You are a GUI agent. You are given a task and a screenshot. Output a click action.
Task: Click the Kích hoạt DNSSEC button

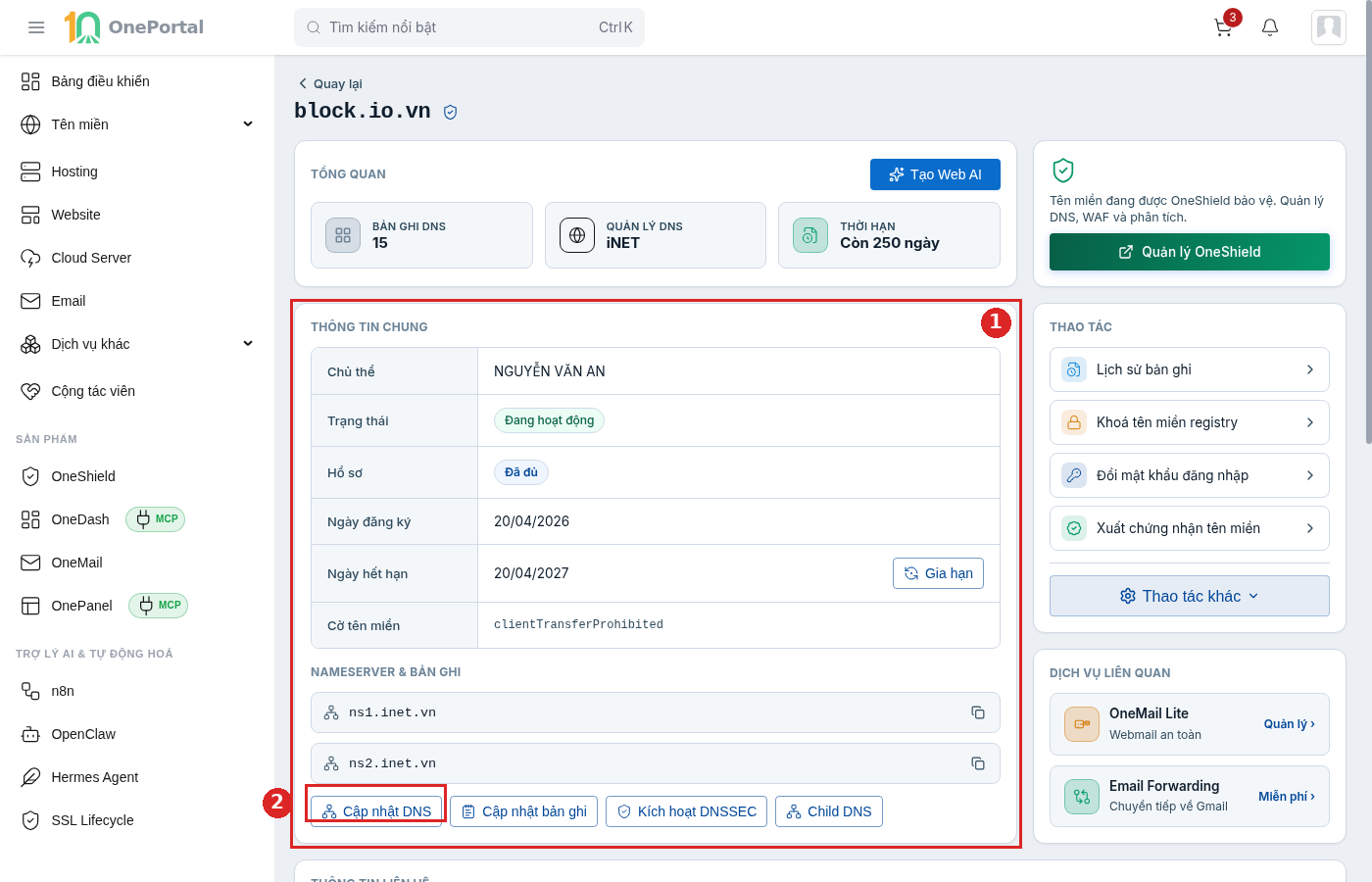tap(686, 811)
